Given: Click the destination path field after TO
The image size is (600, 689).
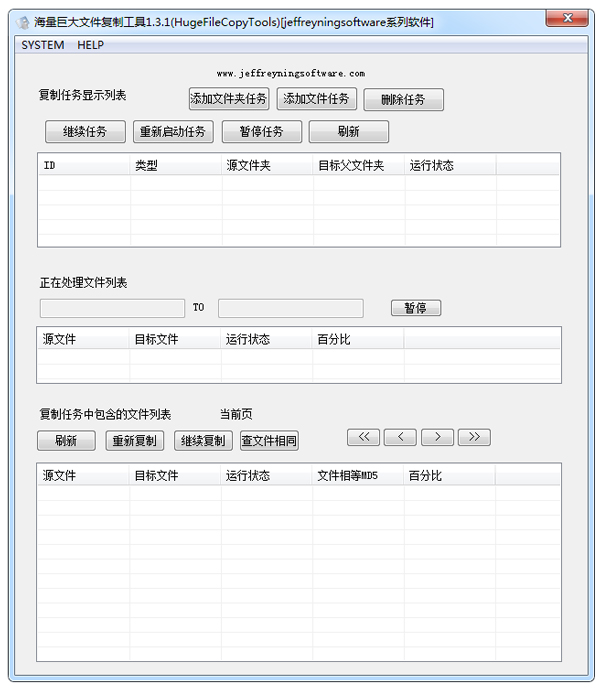Looking at the screenshot, I should click(291, 308).
